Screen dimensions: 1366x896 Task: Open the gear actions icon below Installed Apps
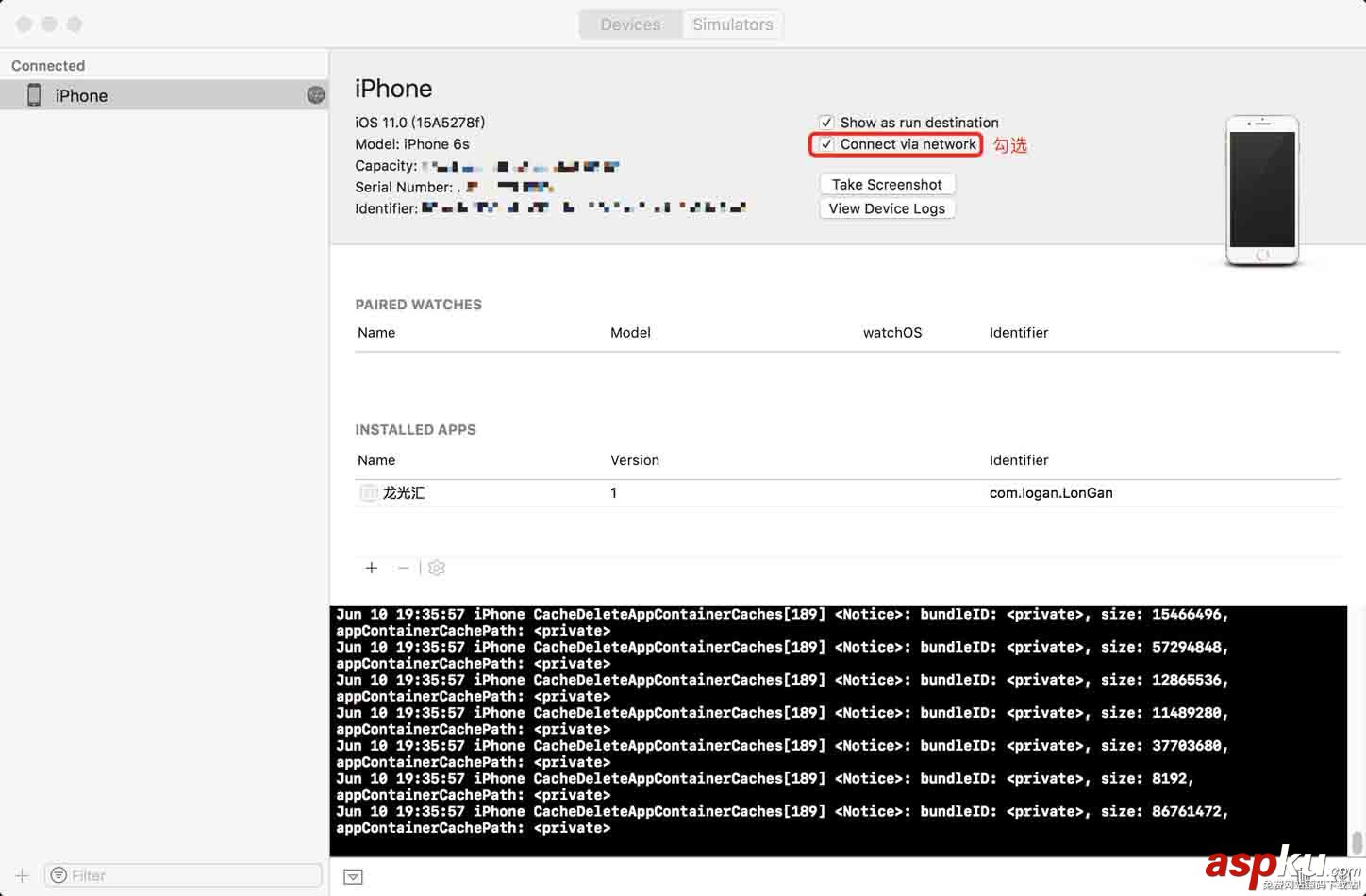436,568
